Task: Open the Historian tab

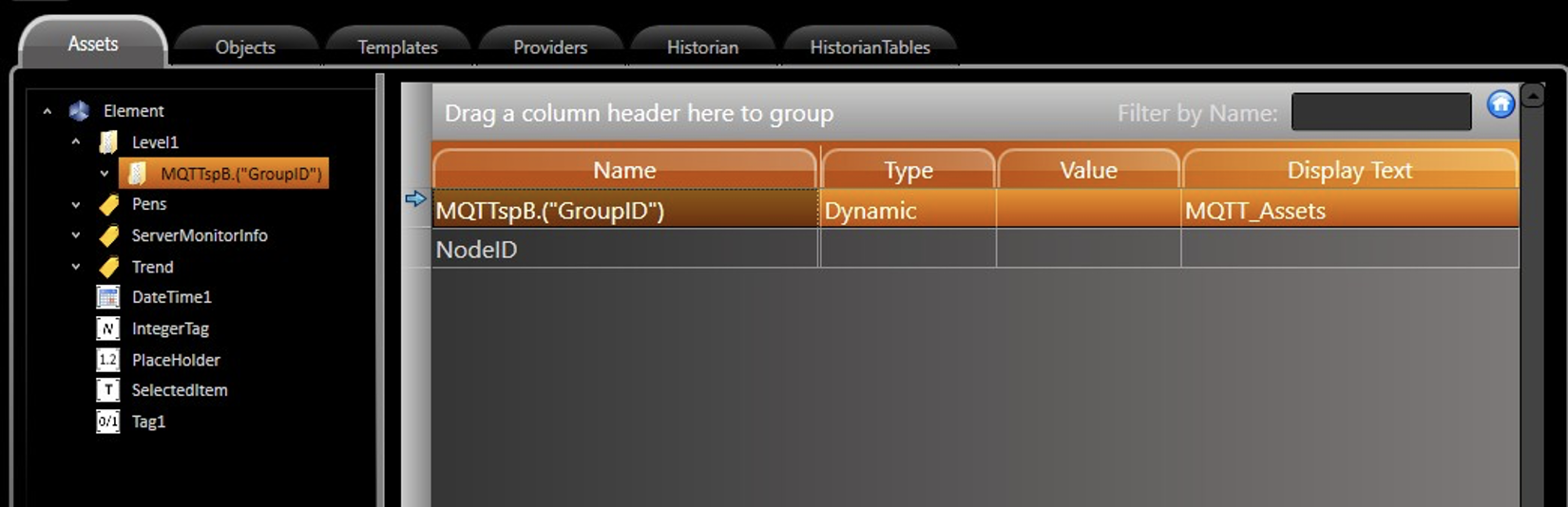Action: click(x=702, y=47)
